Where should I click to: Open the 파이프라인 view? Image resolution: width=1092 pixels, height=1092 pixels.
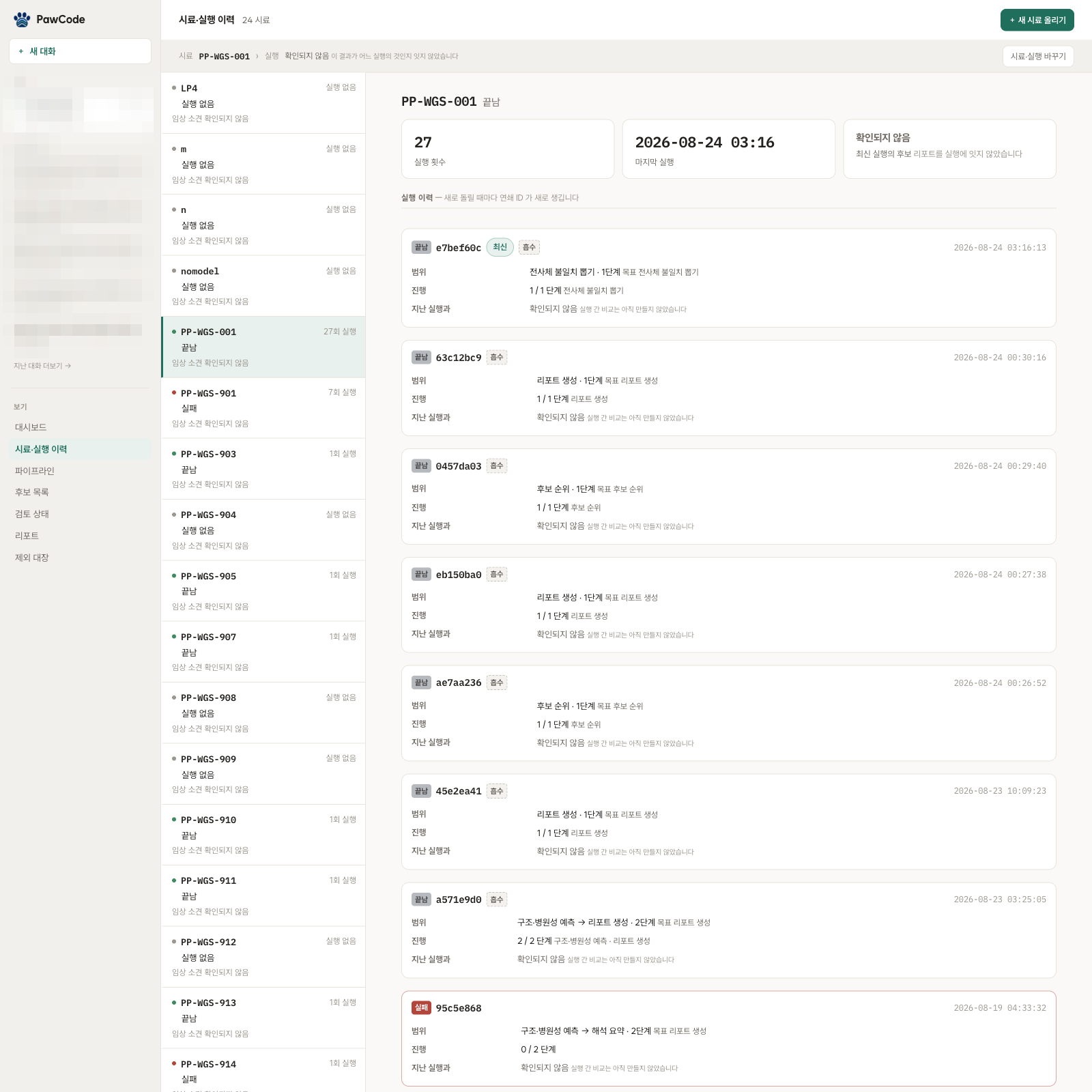80,471
